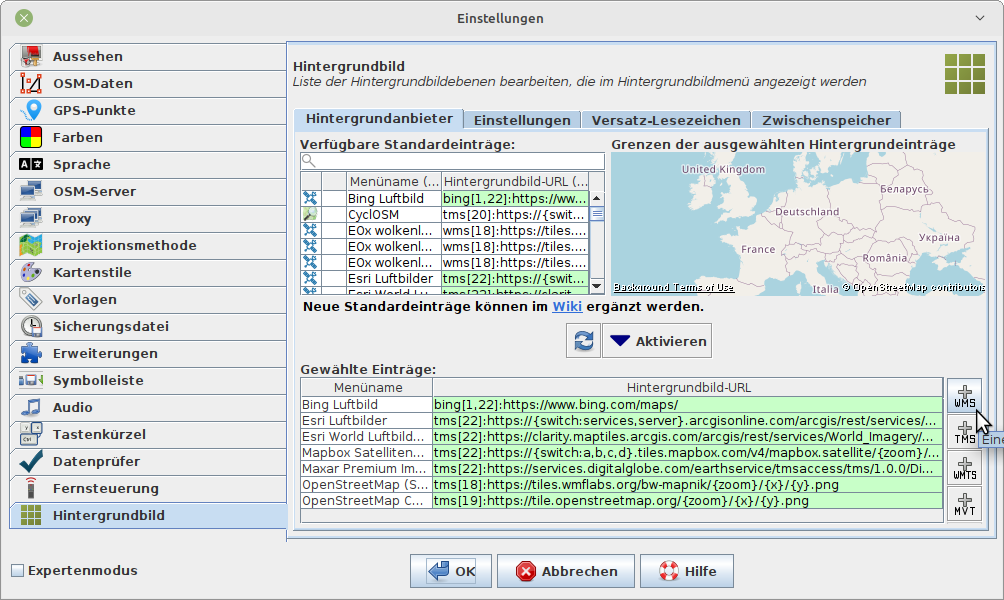
Task: Click the add TMS layer button
Action: [x=964, y=432]
